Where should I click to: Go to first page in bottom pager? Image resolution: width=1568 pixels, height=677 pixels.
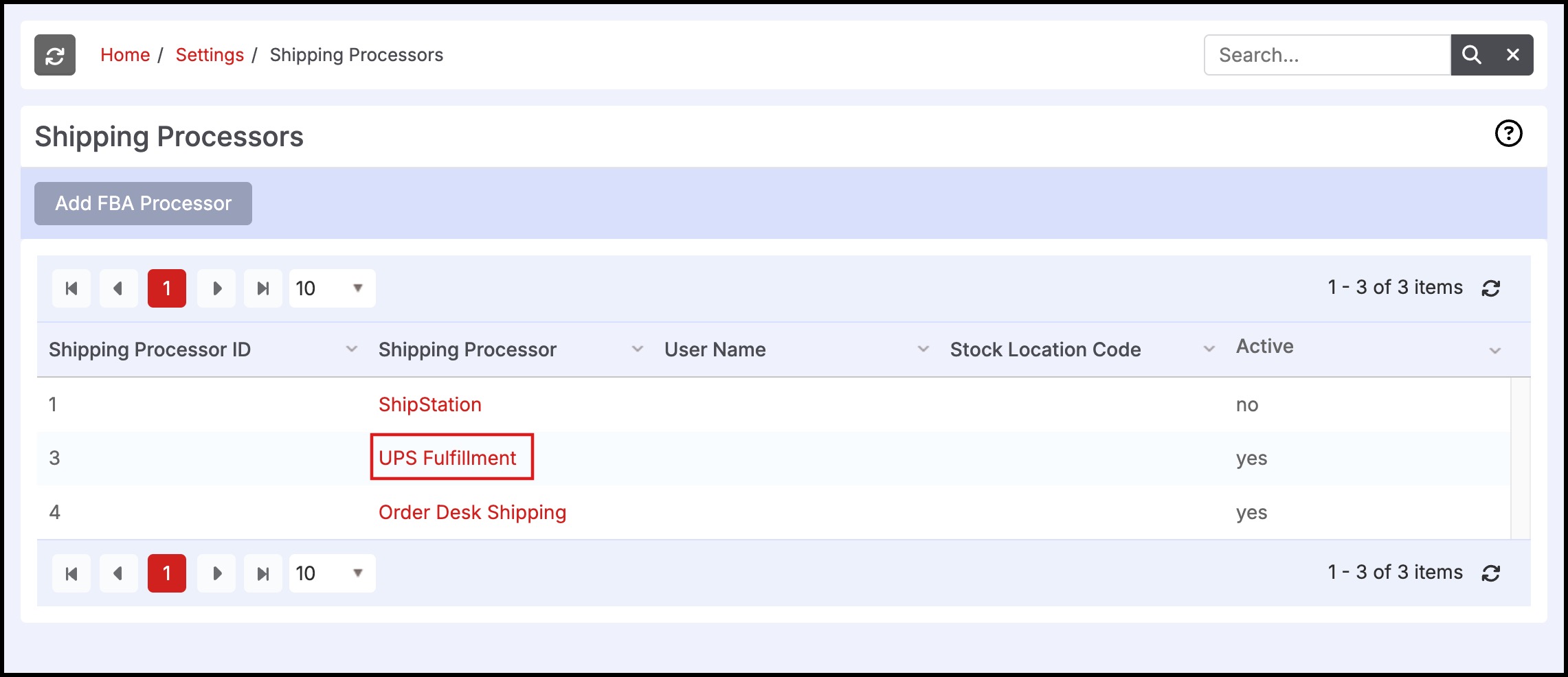coord(71,573)
